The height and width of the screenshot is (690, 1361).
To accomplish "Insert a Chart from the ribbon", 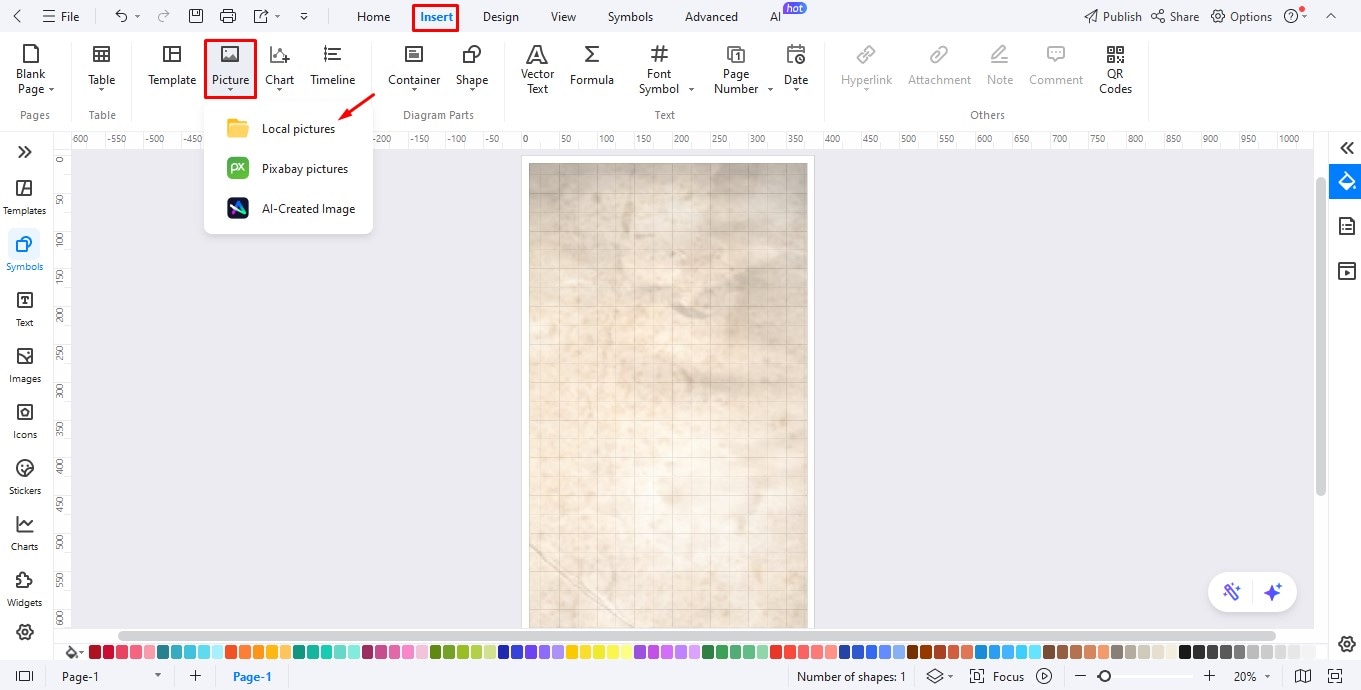I will (279, 69).
